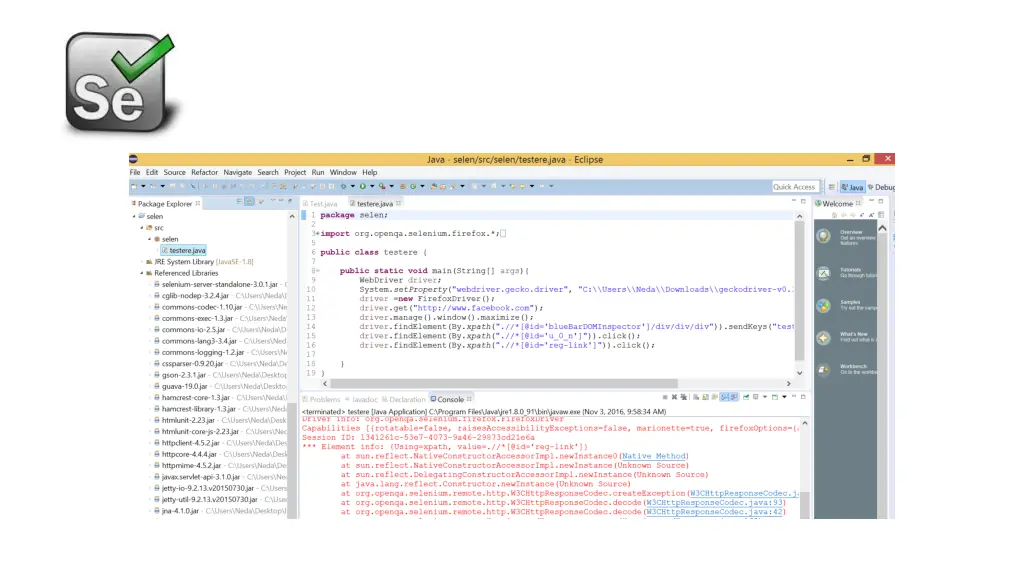
Task: Collapse the selen project node
Action: pos(135,216)
